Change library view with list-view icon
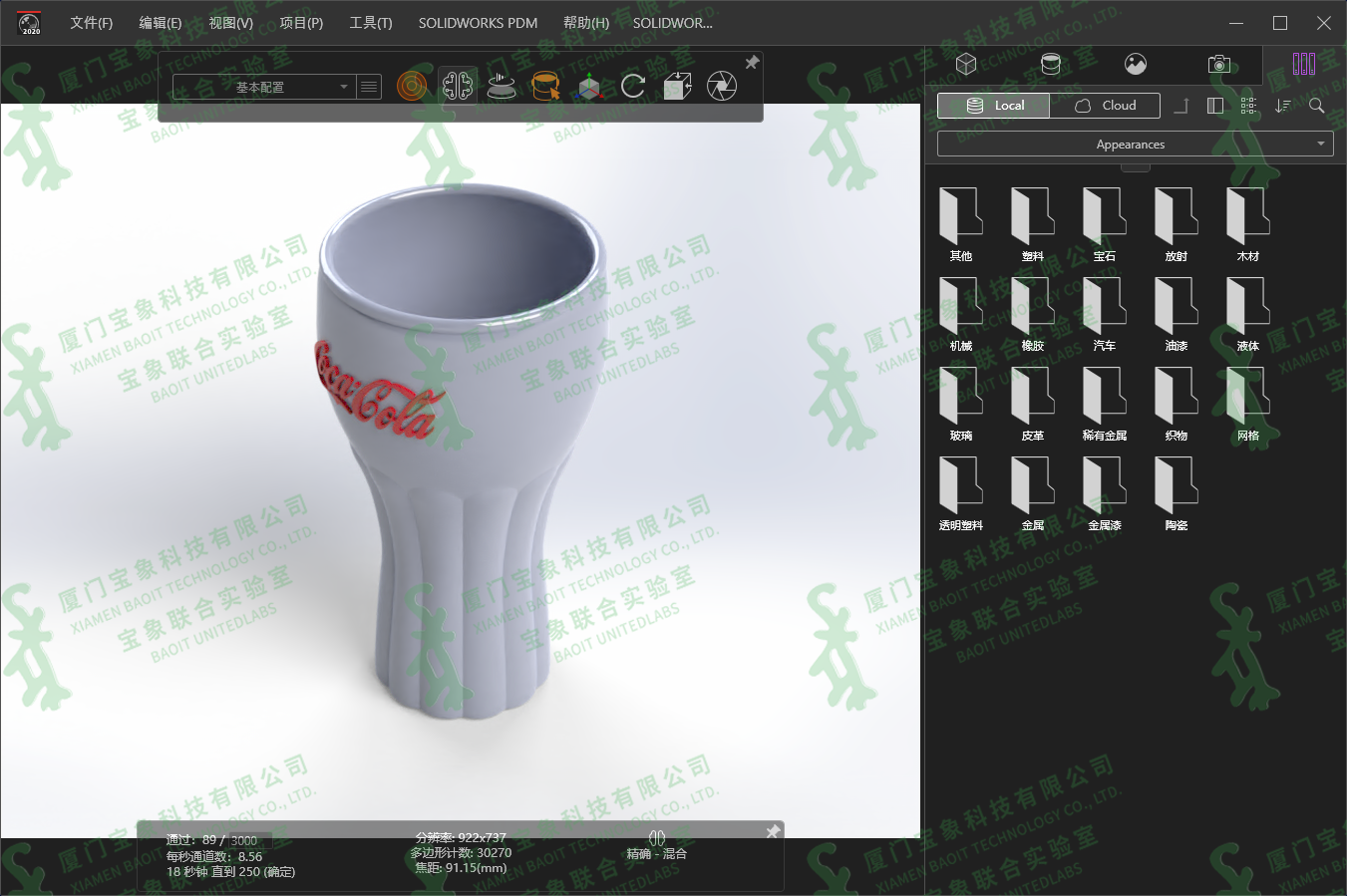The height and width of the screenshot is (896, 1347). (x=1248, y=106)
